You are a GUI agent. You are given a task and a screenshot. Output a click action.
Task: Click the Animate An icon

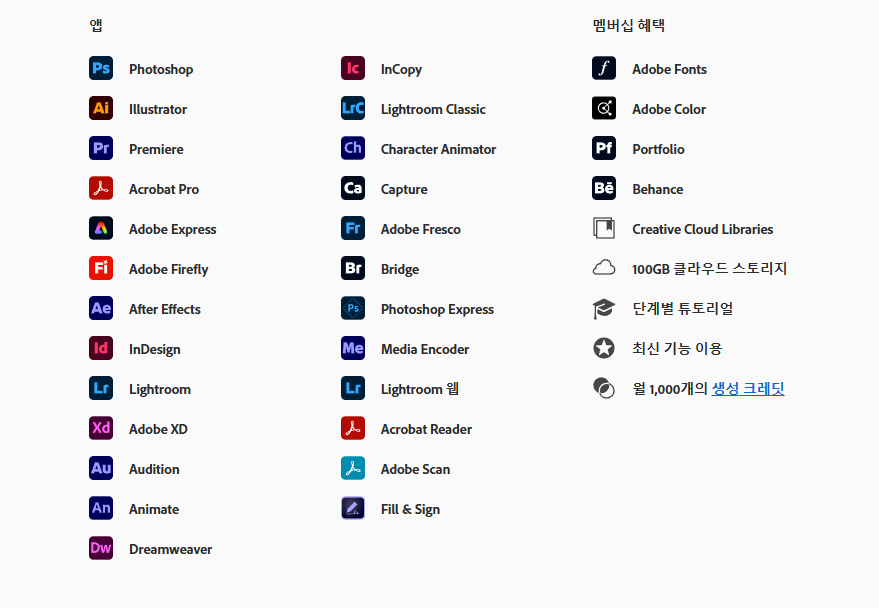pos(101,508)
